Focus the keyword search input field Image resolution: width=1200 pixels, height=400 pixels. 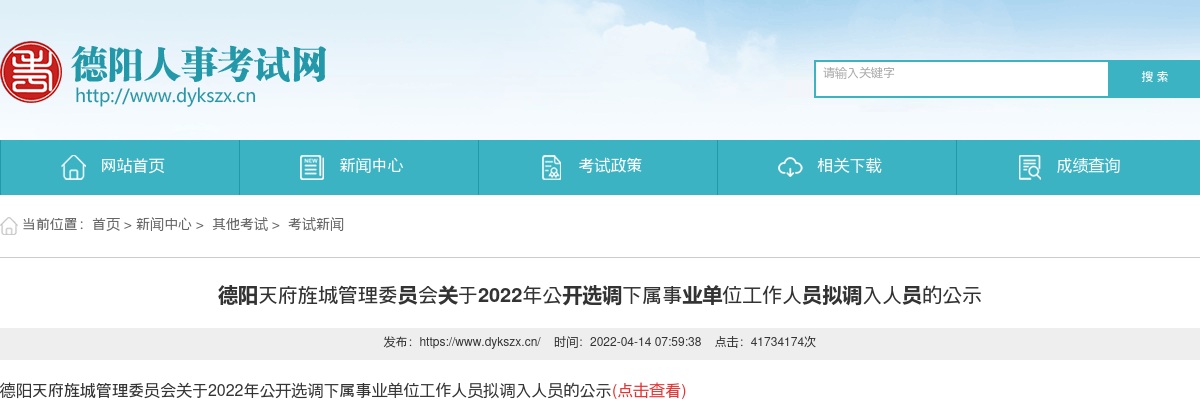(x=962, y=79)
